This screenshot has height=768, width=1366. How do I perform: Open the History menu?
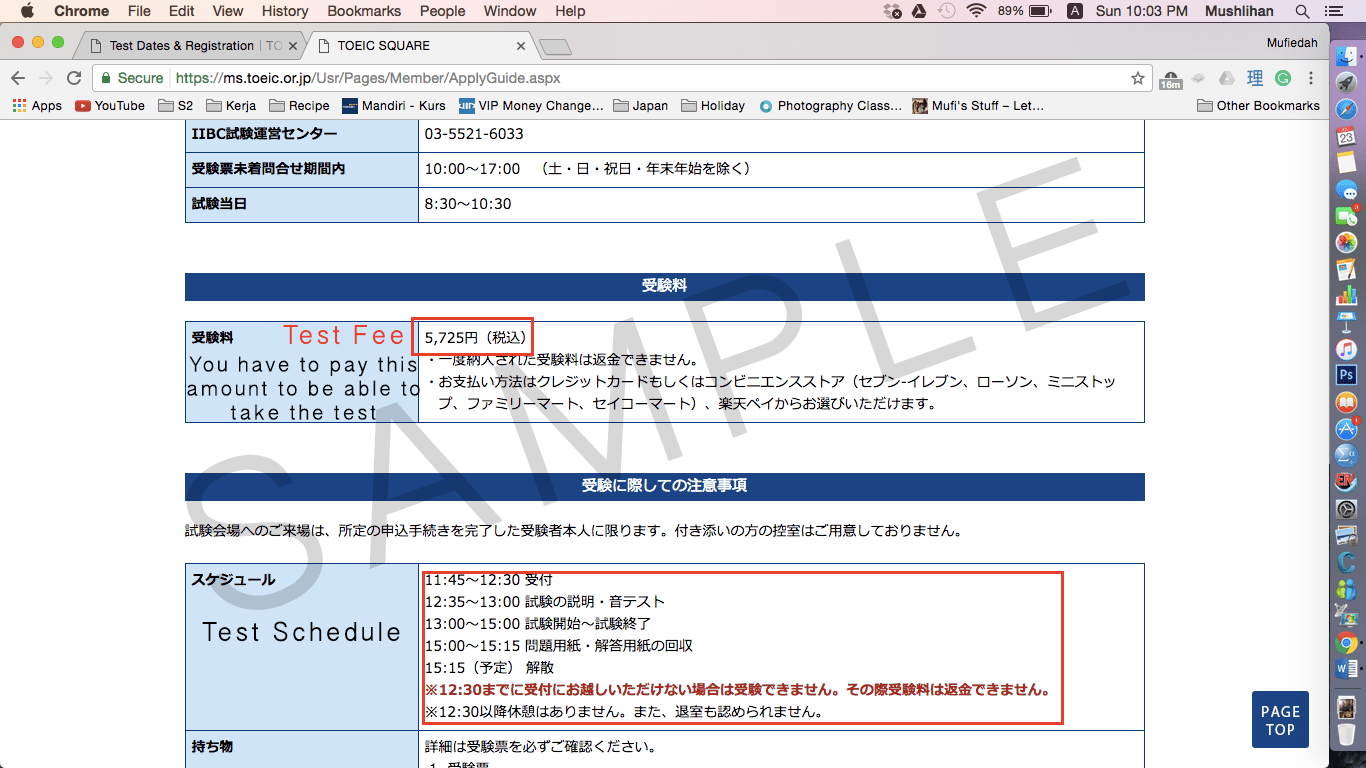(x=285, y=11)
